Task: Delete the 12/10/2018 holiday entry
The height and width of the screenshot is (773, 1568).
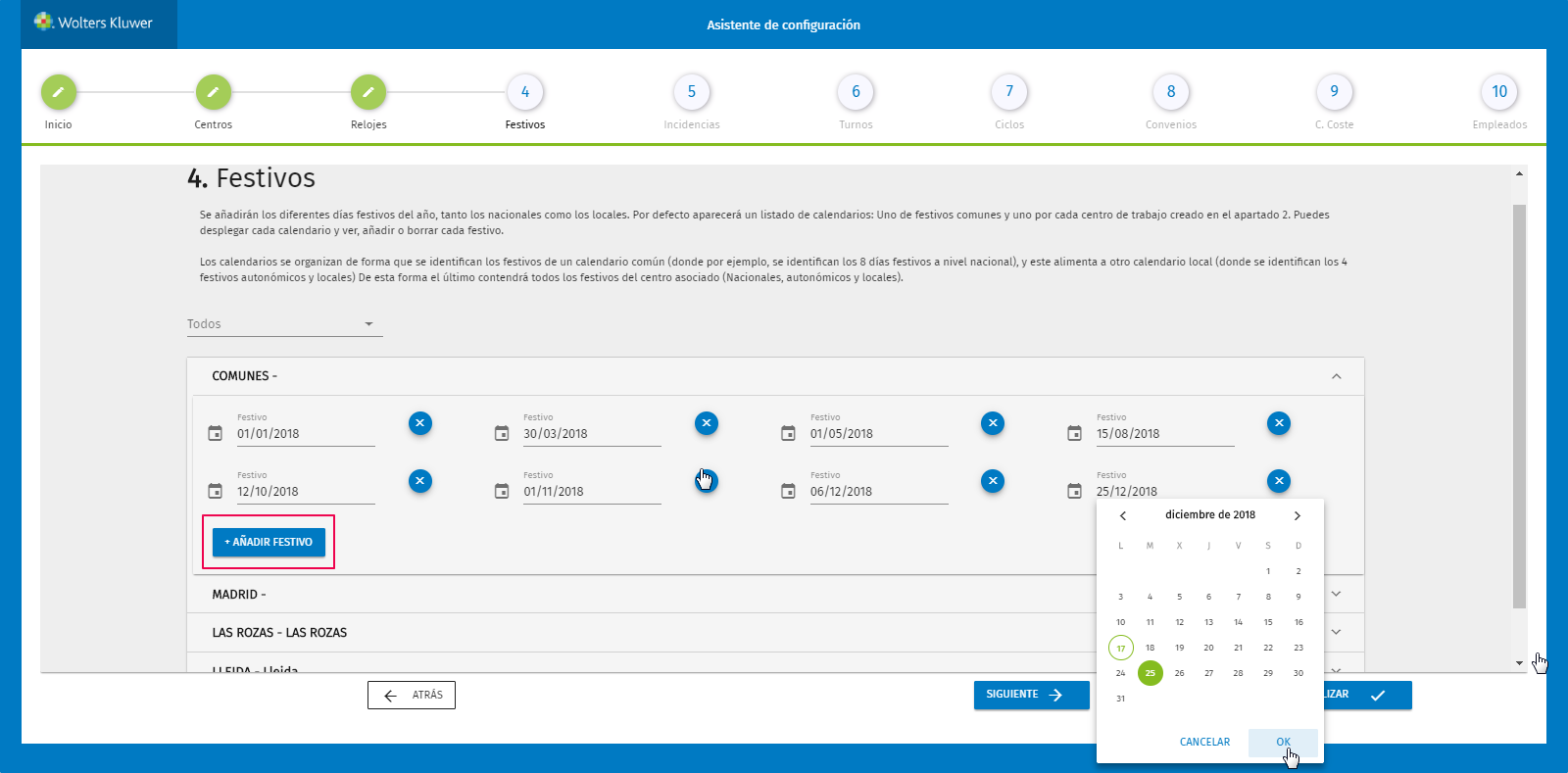Action: click(x=420, y=481)
